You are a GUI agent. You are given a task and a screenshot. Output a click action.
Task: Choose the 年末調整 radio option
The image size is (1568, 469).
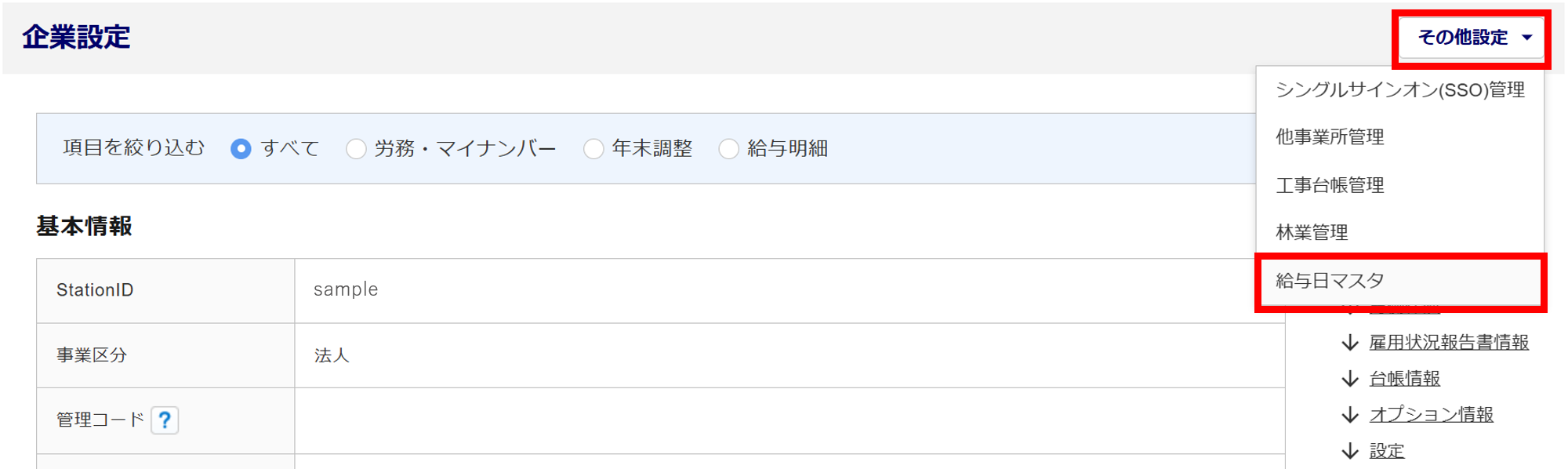click(593, 148)
